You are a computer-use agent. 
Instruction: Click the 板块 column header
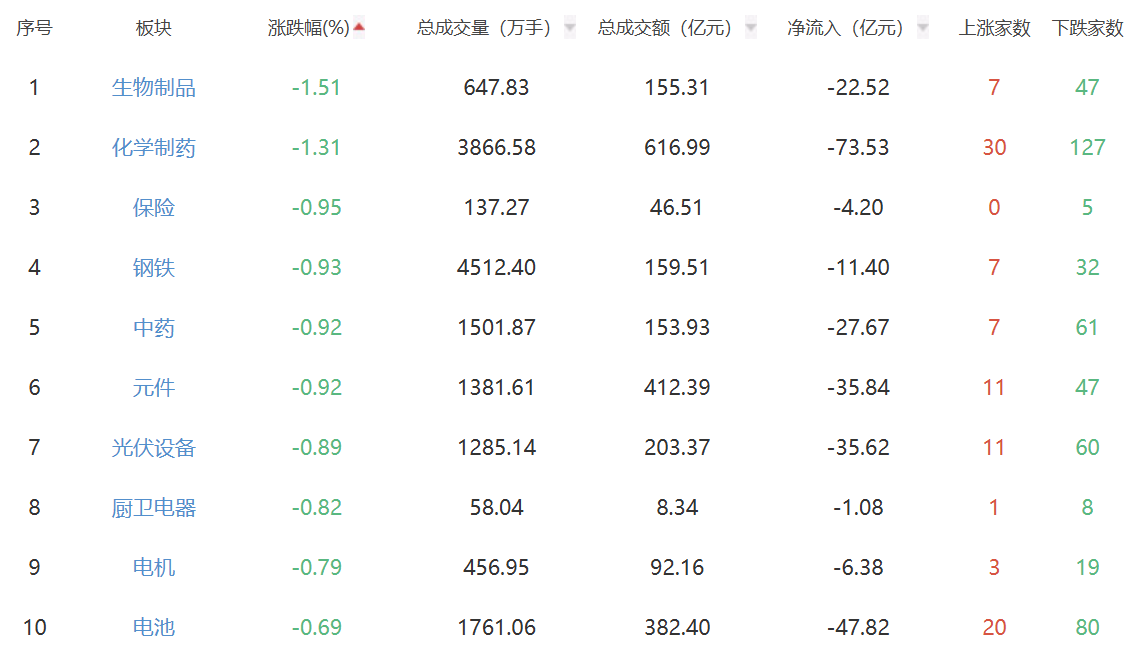[x=154, y=28]
